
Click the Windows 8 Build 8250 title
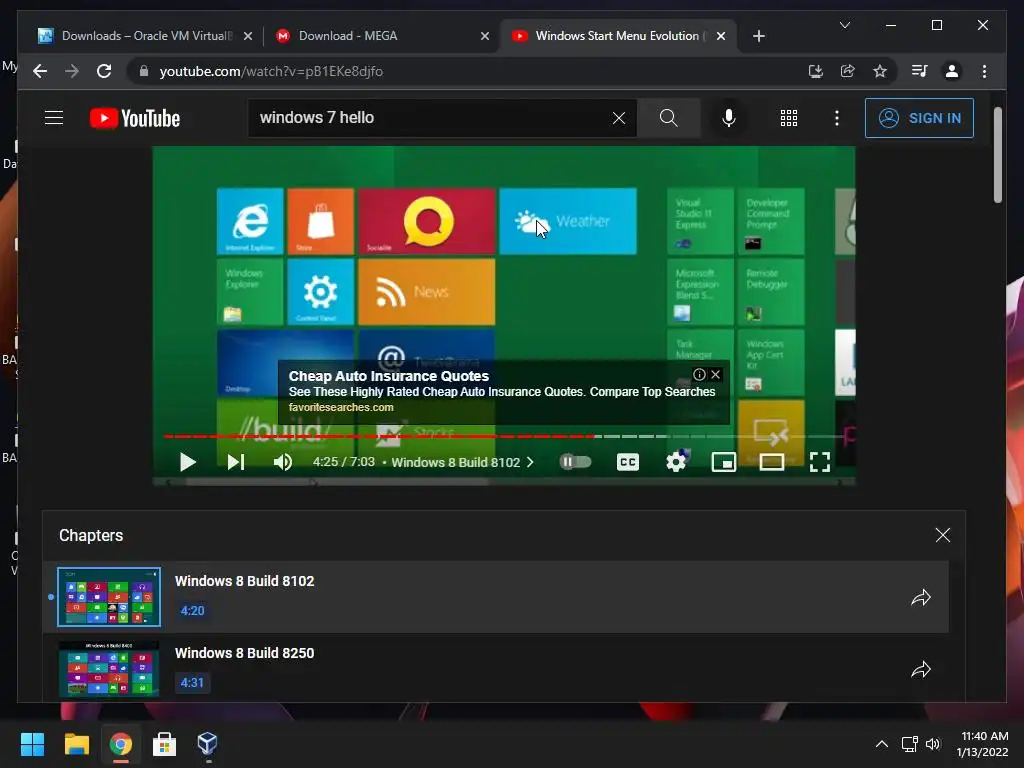(x=244, y=653)
